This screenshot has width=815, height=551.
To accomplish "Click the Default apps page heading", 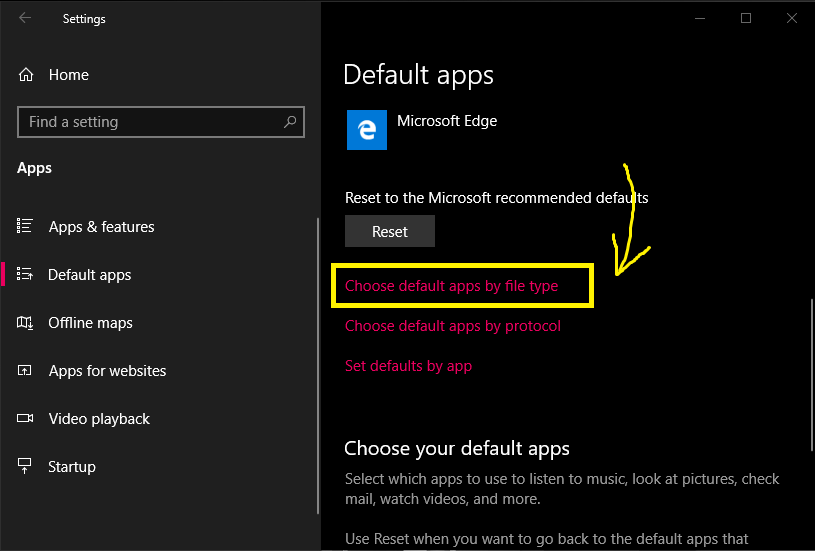I will coord(418,75).
